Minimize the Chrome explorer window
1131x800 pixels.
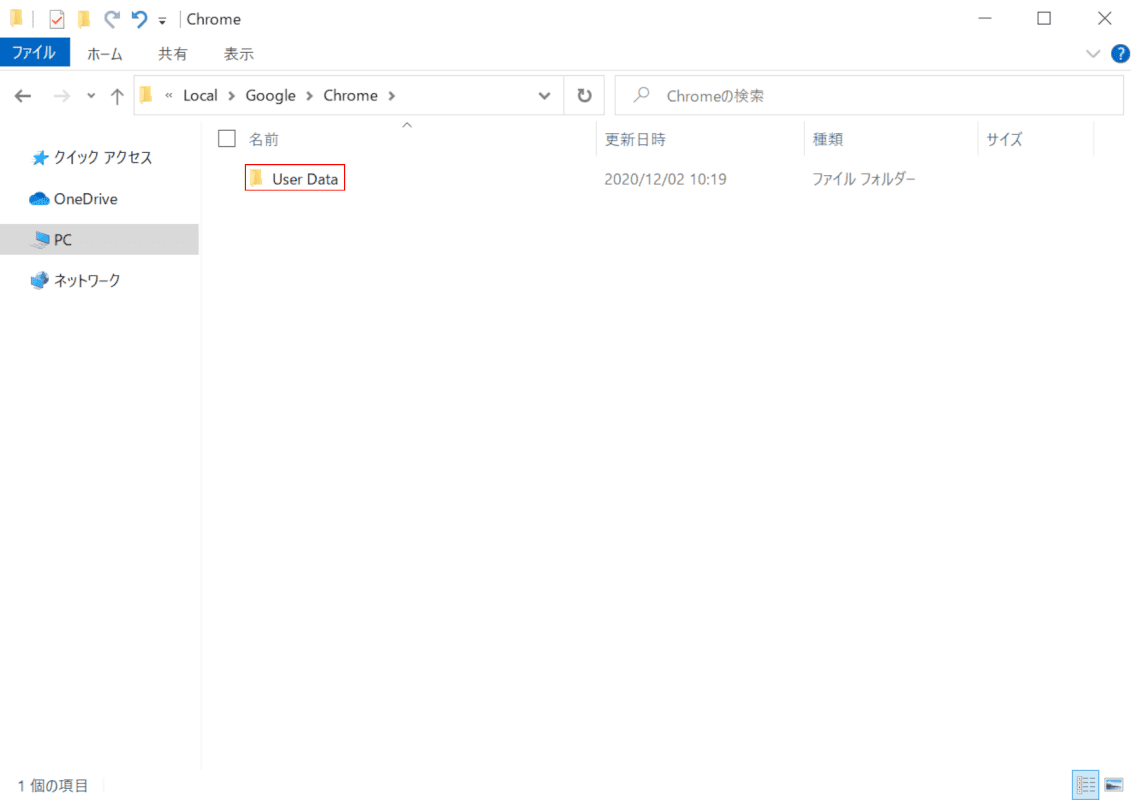[x=985, y=18]
